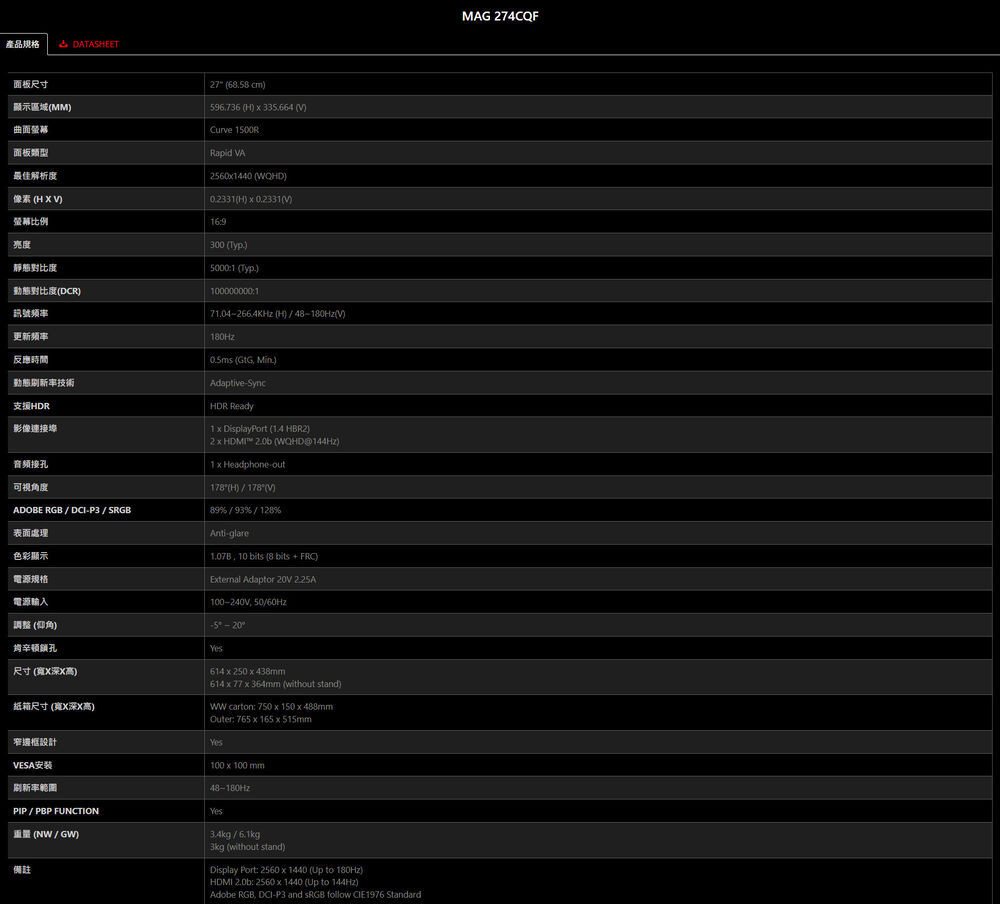Click the 0.5ms (GtG, Min.) response time
Screen dimensions: 1000x904
[243, 360]
